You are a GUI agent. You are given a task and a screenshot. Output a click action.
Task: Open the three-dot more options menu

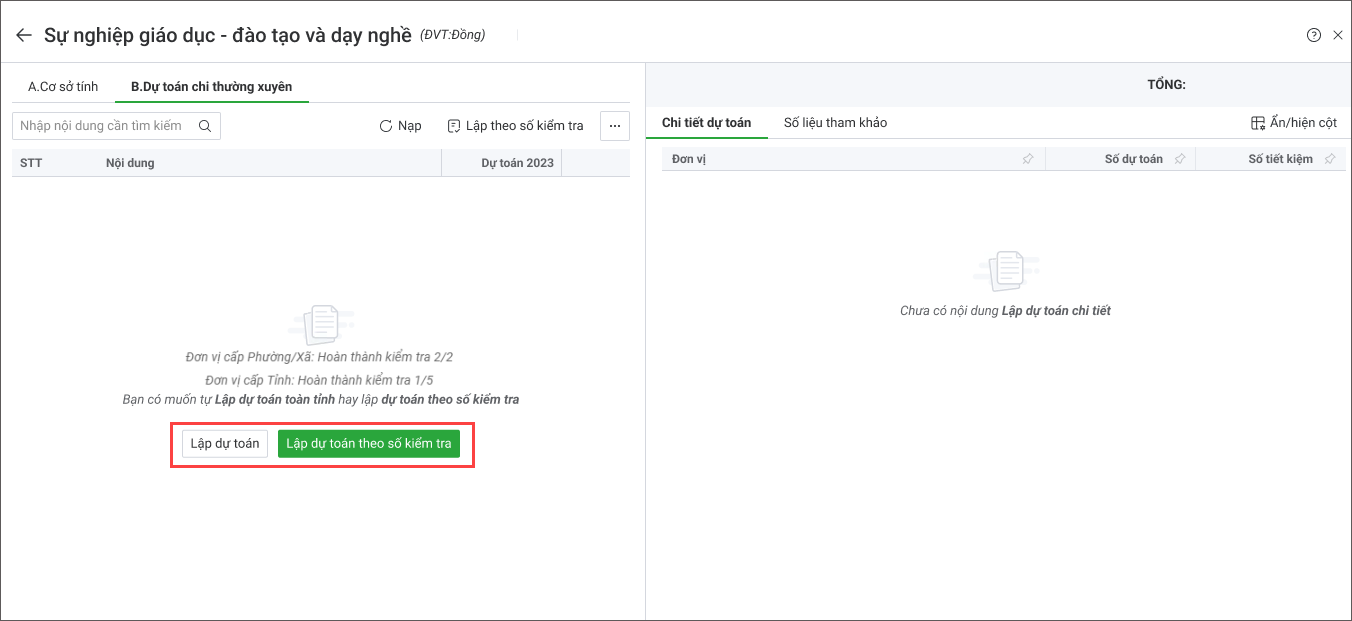pyautogui.click(x=615, y=126)
